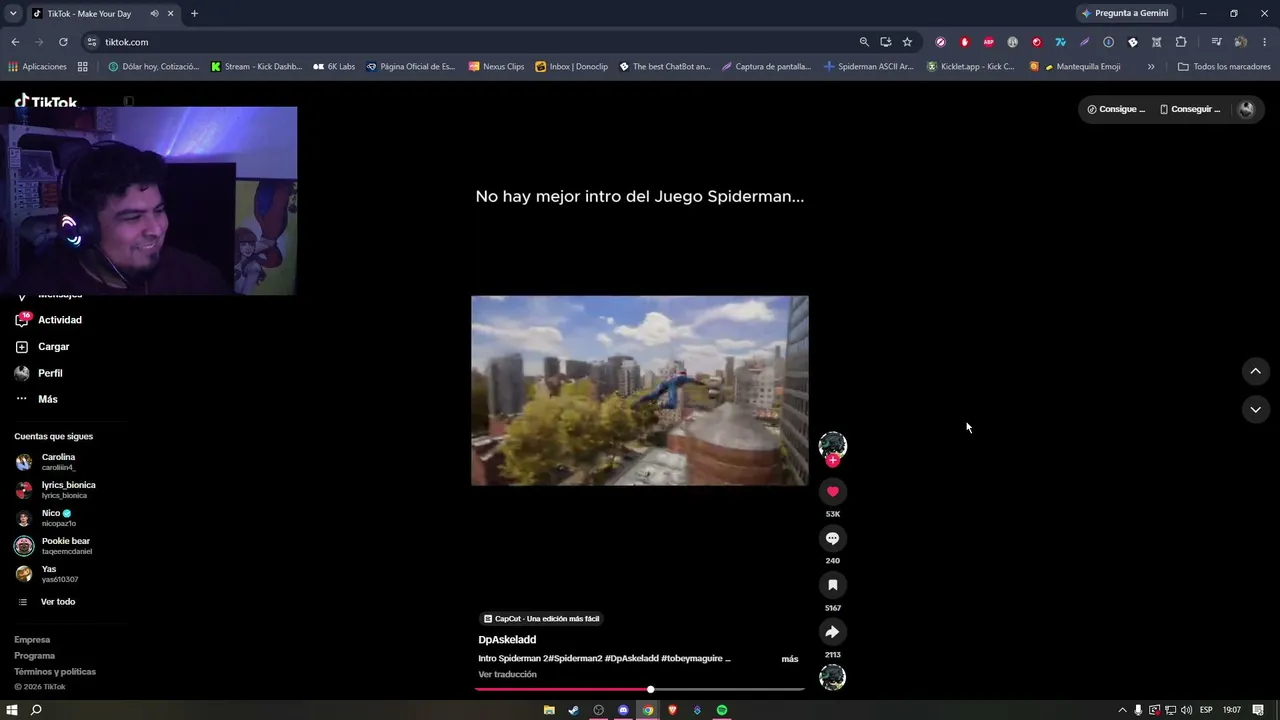
Task: Open the Perfil menu item
Action: coord(50,373)
